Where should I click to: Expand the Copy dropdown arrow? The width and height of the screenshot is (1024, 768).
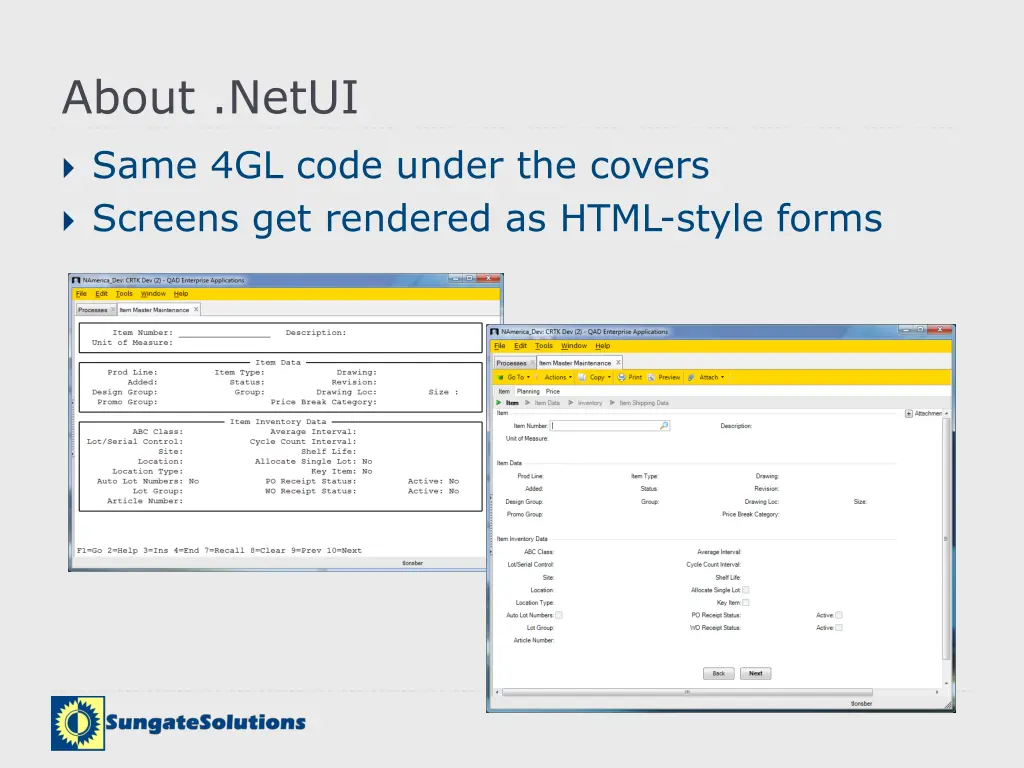[x=609, y=377]
